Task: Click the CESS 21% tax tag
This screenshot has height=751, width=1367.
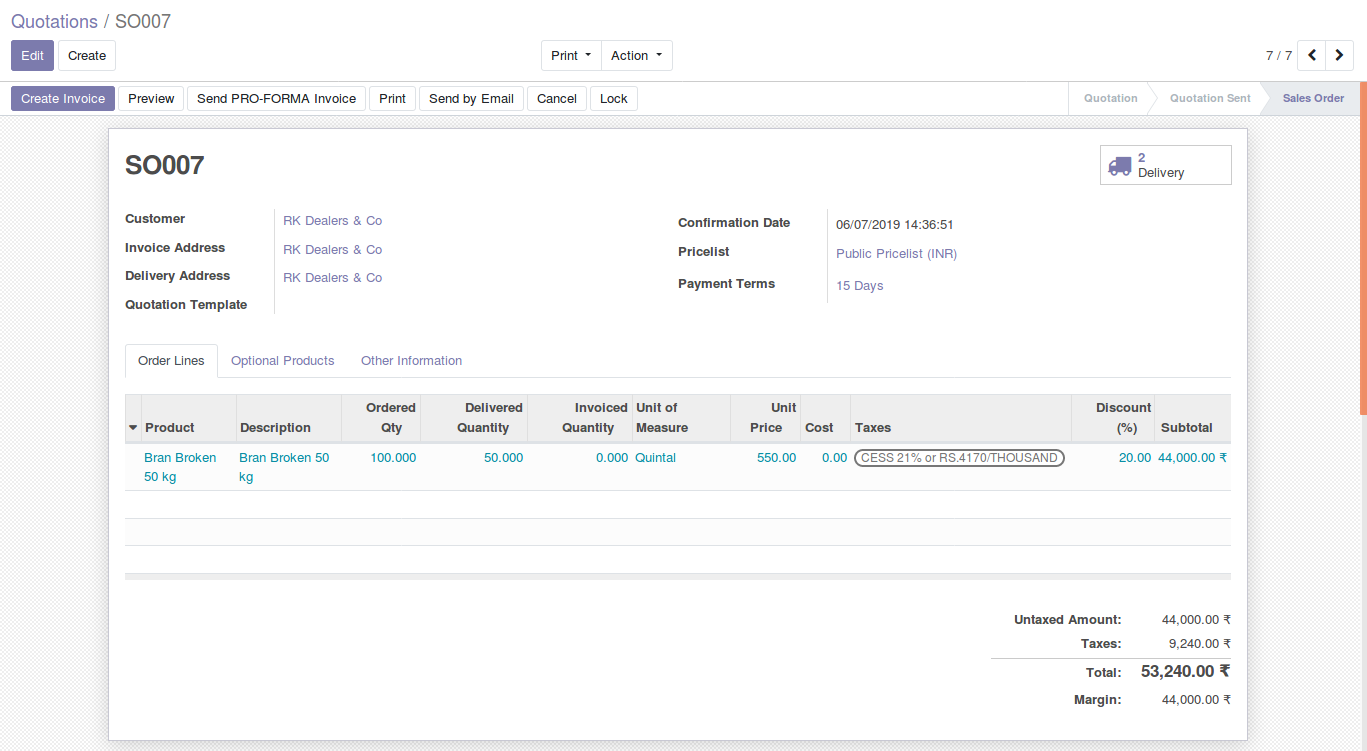Action: (x=959, y=458)
